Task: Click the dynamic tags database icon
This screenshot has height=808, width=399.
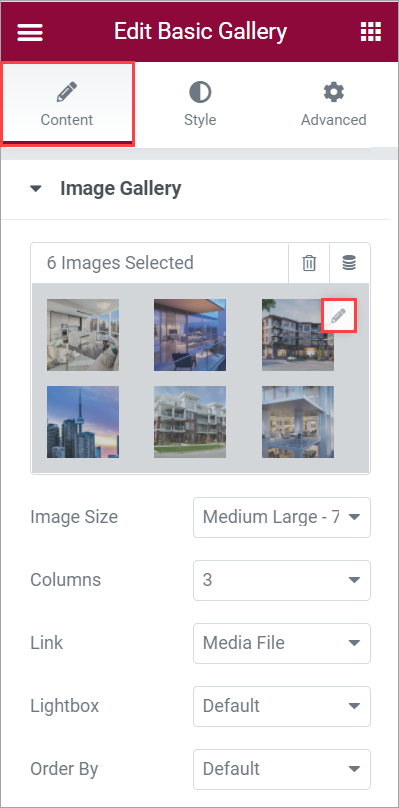Action: pos(350,263)
